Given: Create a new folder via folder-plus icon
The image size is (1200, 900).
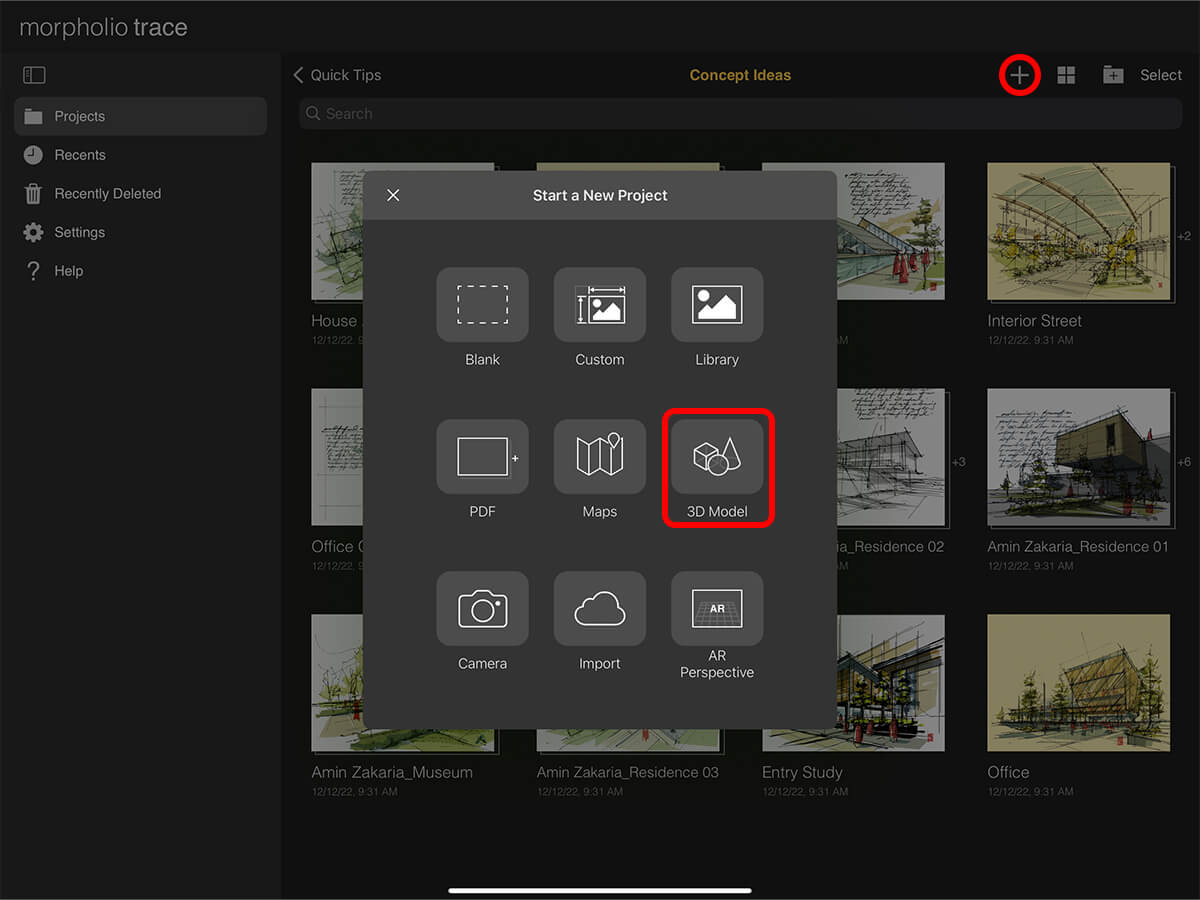Looking at the screenshot, I should 1113,76.
